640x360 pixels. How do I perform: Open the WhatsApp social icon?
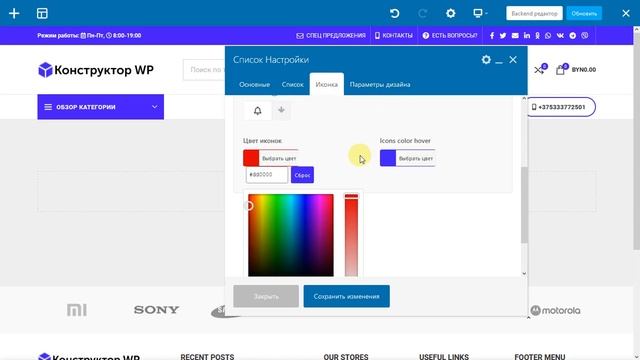(x=548, y=36)
